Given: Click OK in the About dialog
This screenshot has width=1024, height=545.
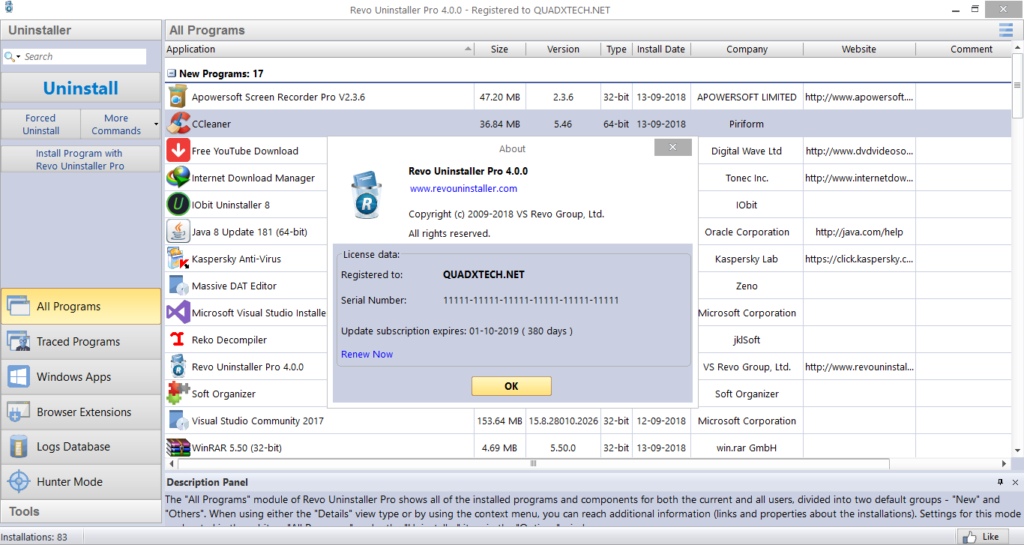Looking at the screenshot, I should coord(511,386).
